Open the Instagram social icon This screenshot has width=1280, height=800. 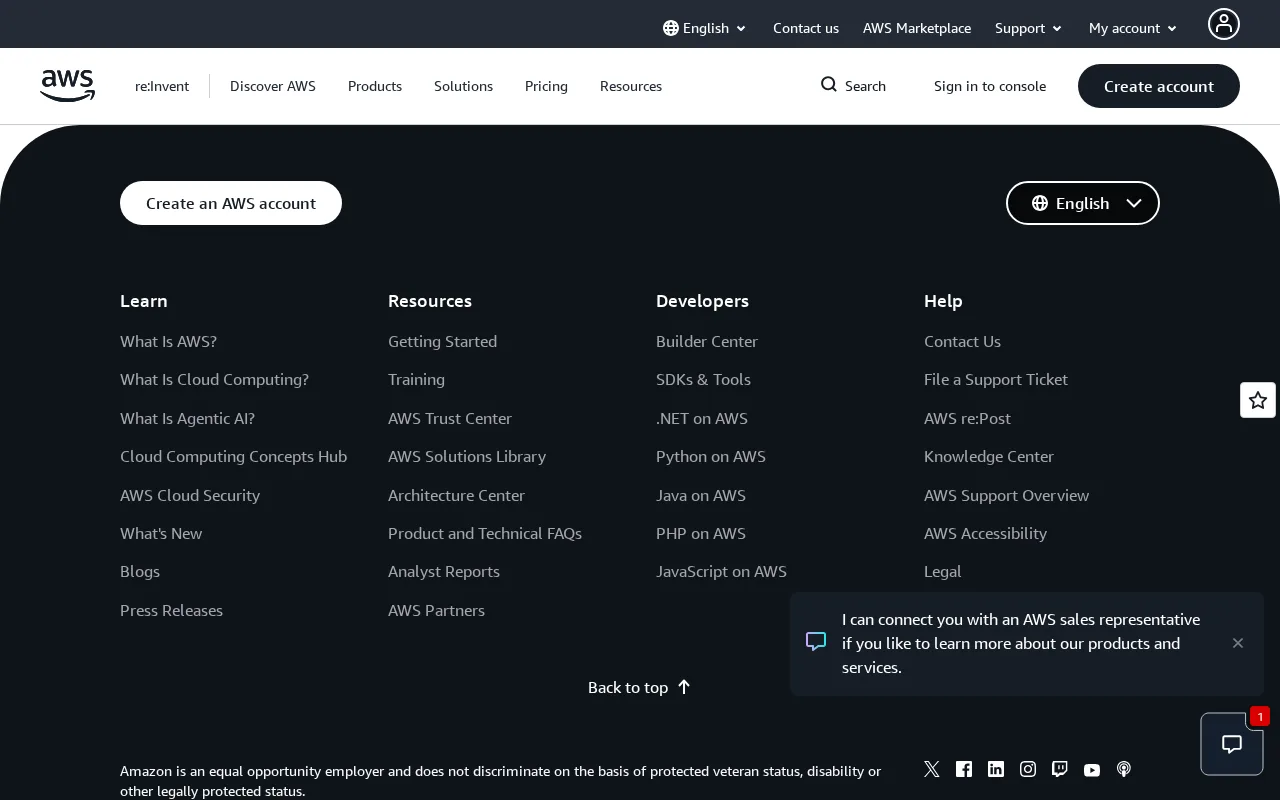pos(1028,769)
